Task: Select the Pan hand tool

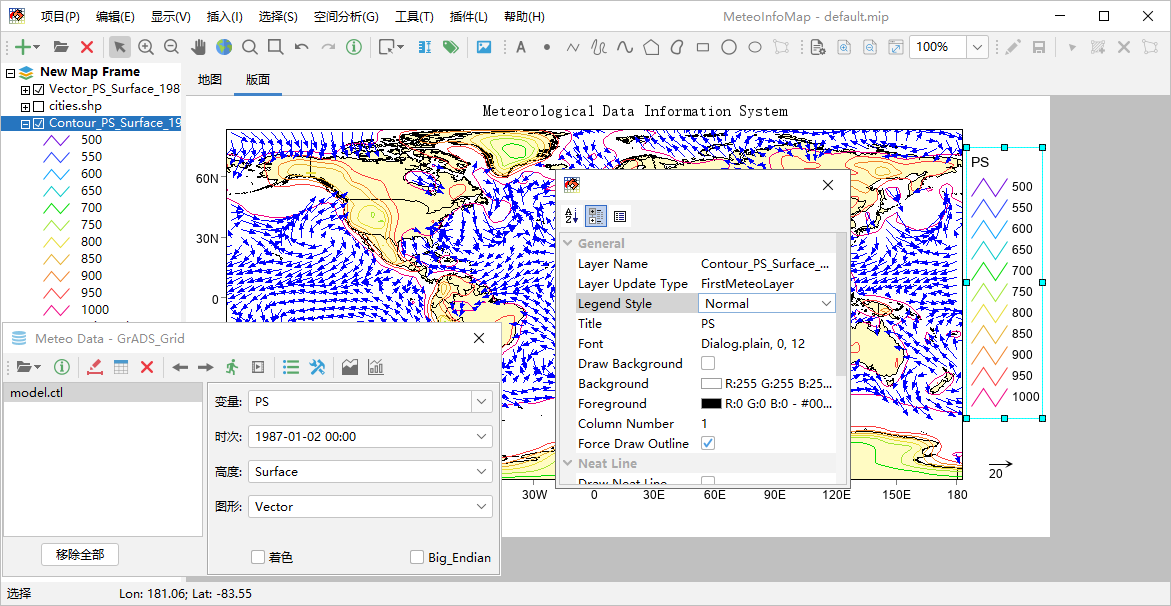Action: click(x=198, y=47)
